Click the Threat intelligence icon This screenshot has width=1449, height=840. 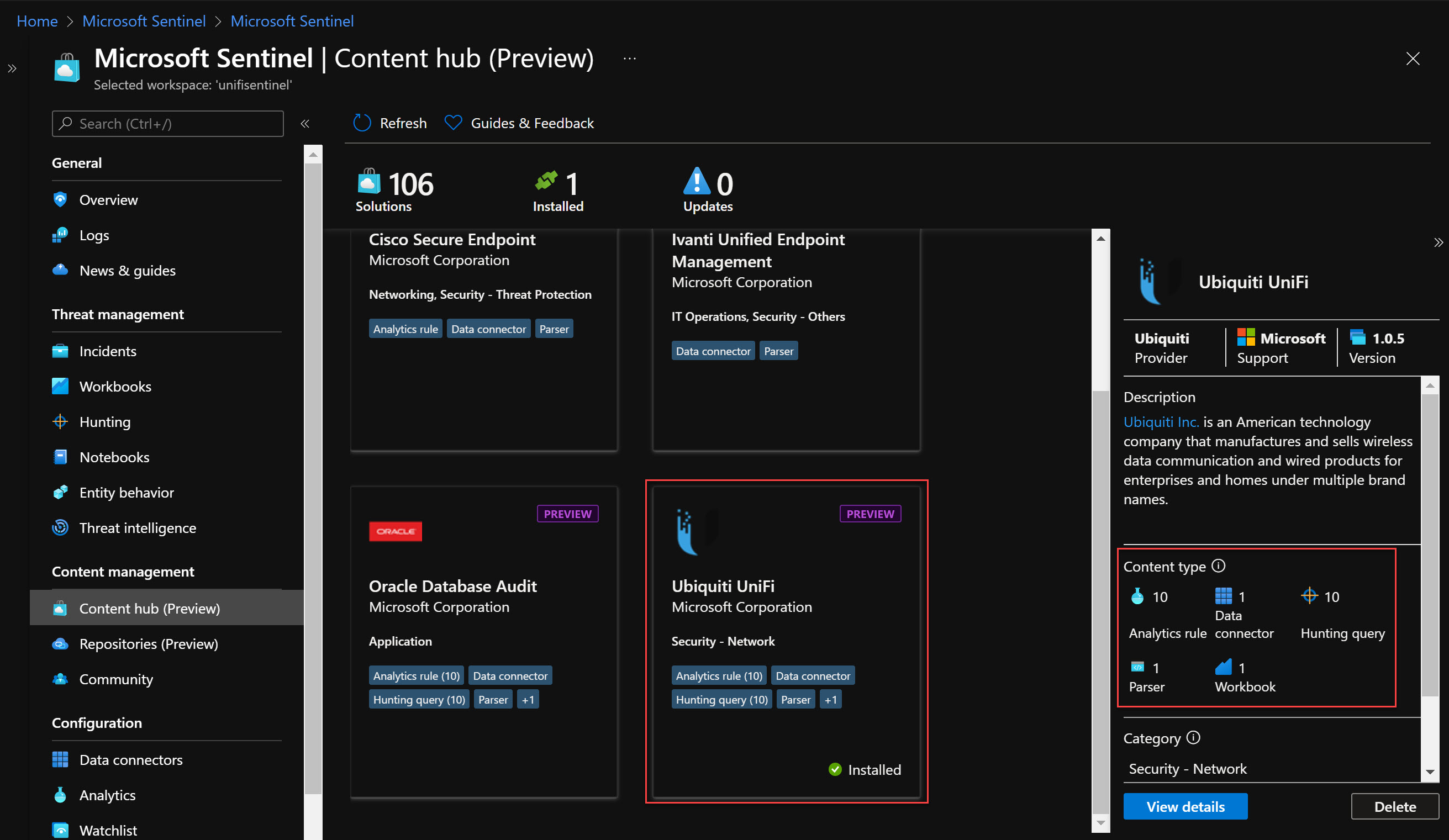click(60, 527)
